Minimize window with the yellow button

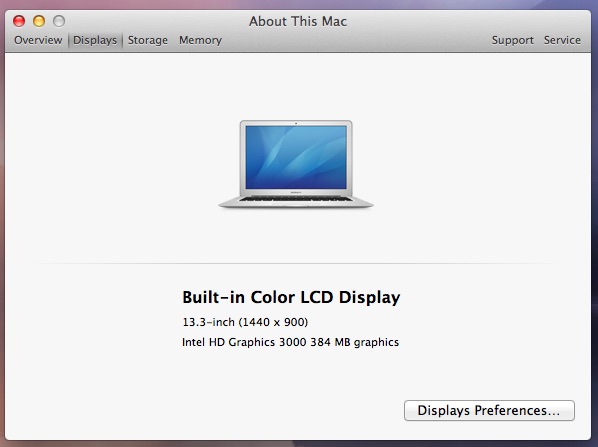(39, 21)
